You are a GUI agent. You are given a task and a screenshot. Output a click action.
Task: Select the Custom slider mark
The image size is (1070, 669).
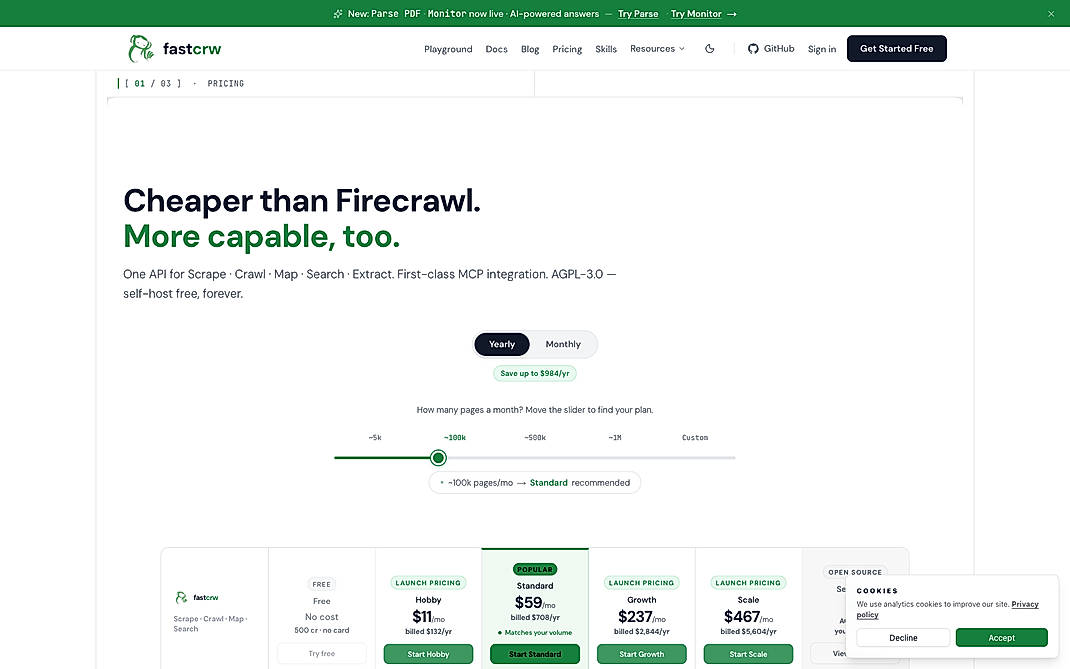695,438
